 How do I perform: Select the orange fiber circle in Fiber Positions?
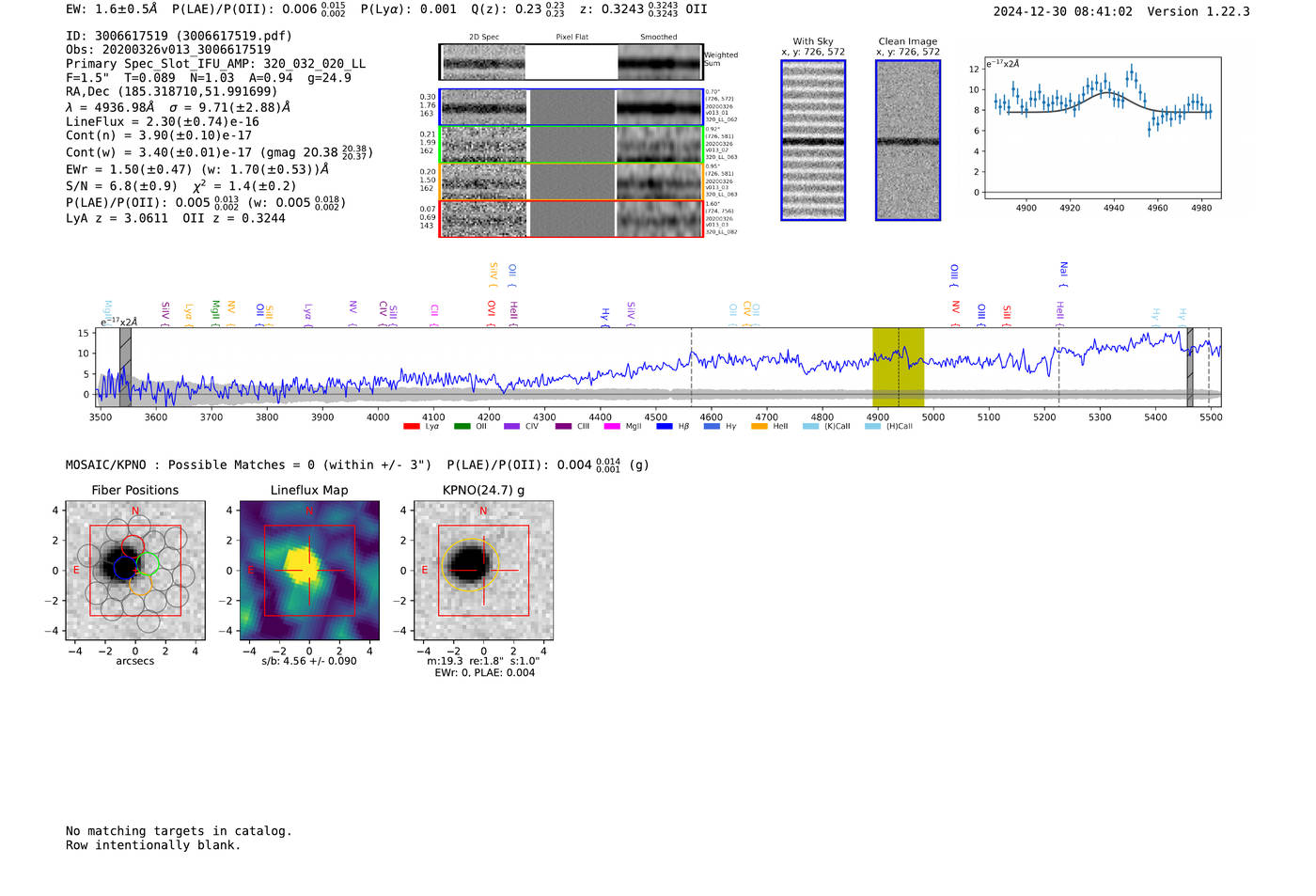pyautogui.click(x=140, y=585)
